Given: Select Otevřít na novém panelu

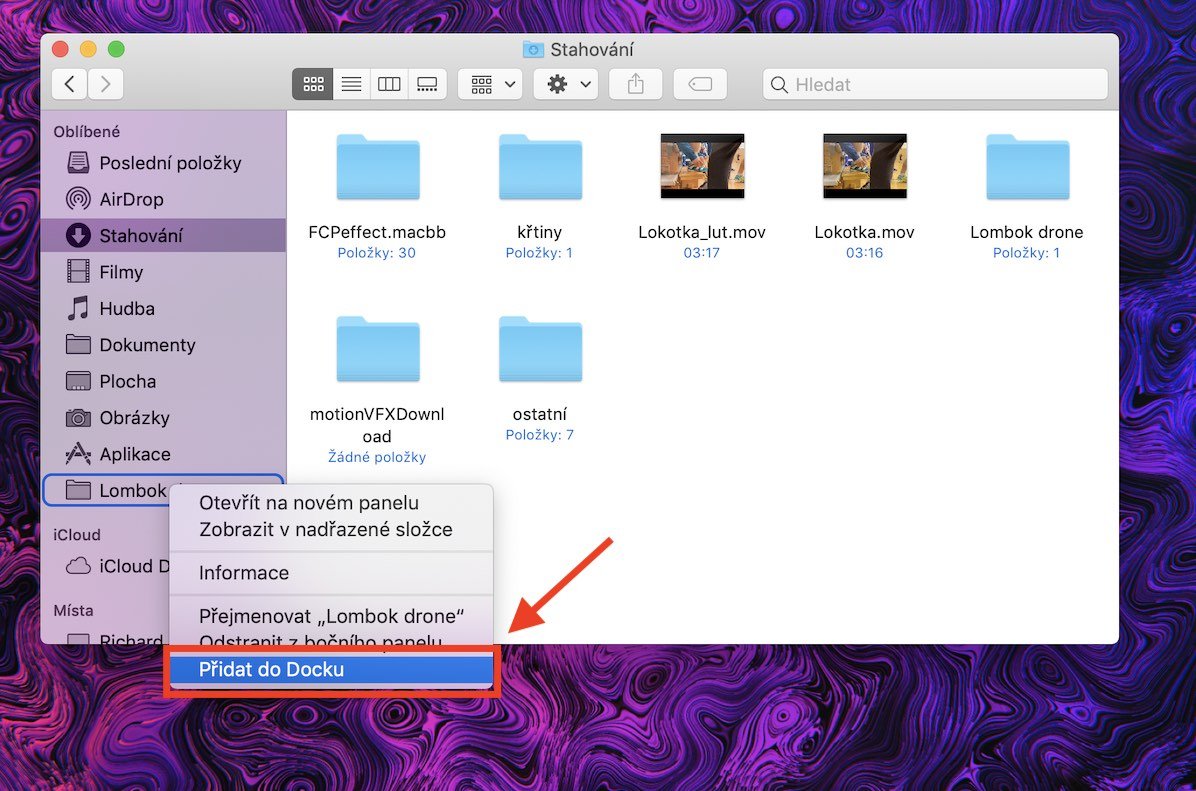Looking at the screenshot, I should [x=308, y=503].
